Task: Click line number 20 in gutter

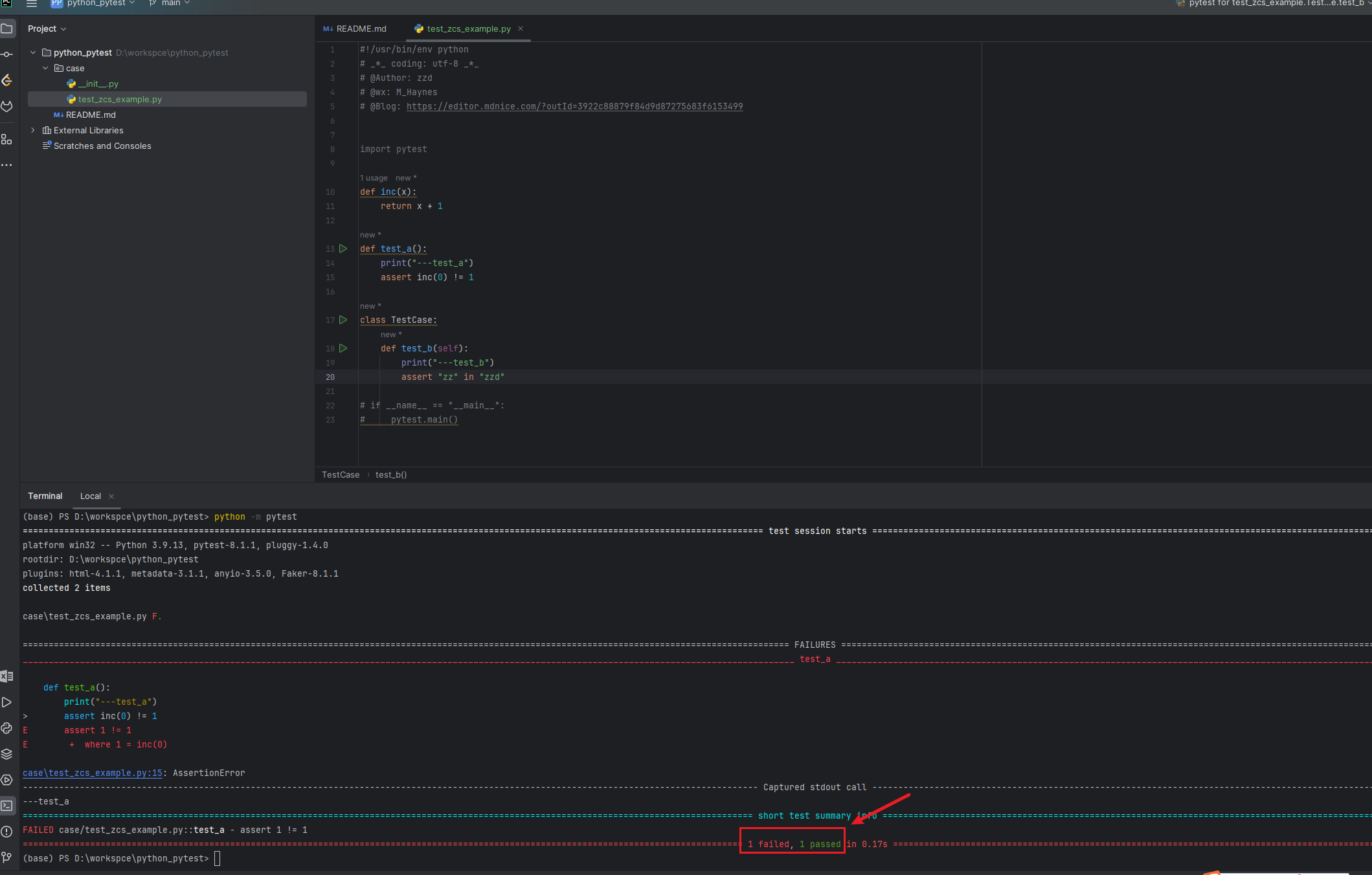Action: pos(330,377)
